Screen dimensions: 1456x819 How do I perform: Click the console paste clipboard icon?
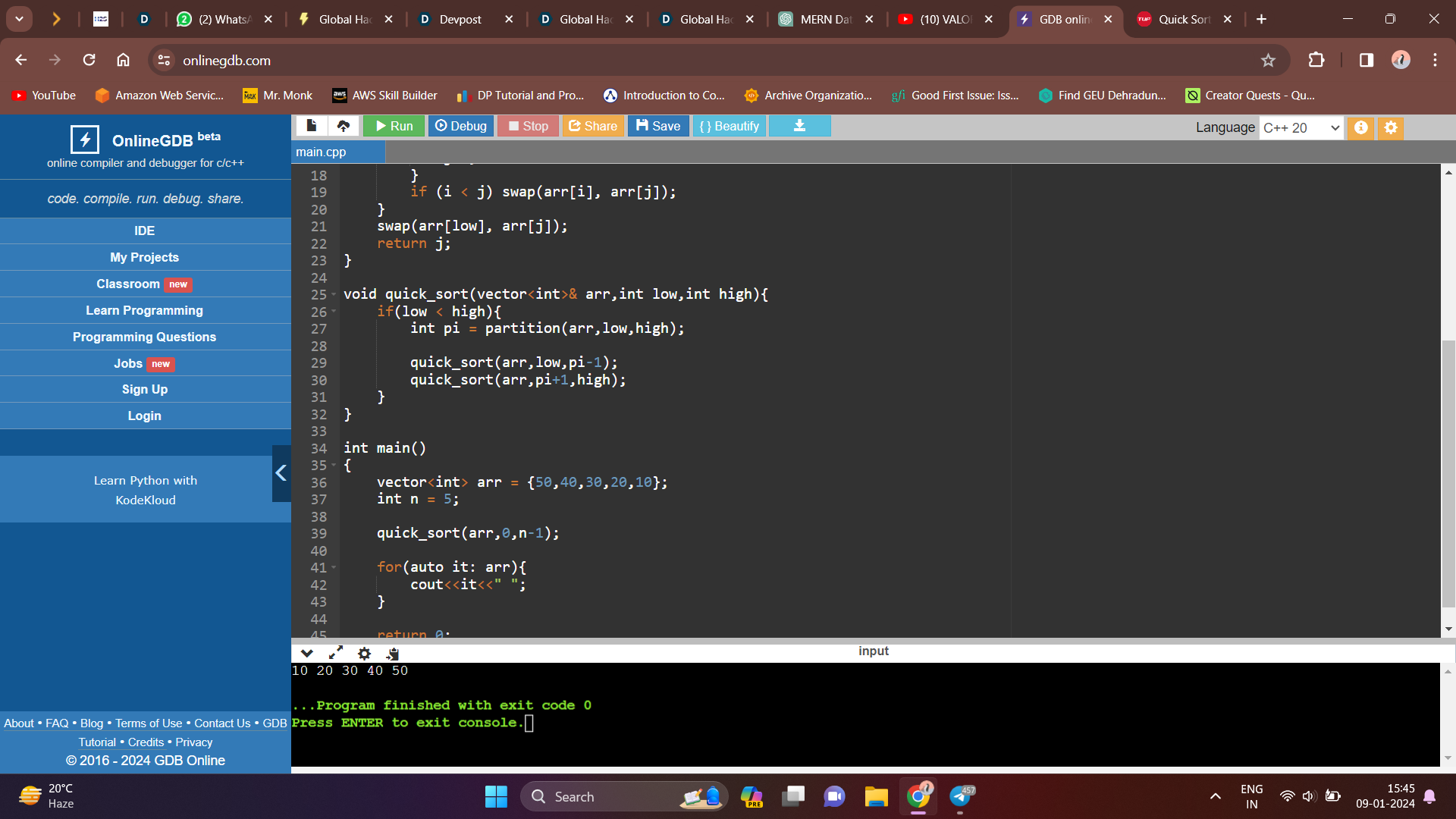(x=392, y=653)
